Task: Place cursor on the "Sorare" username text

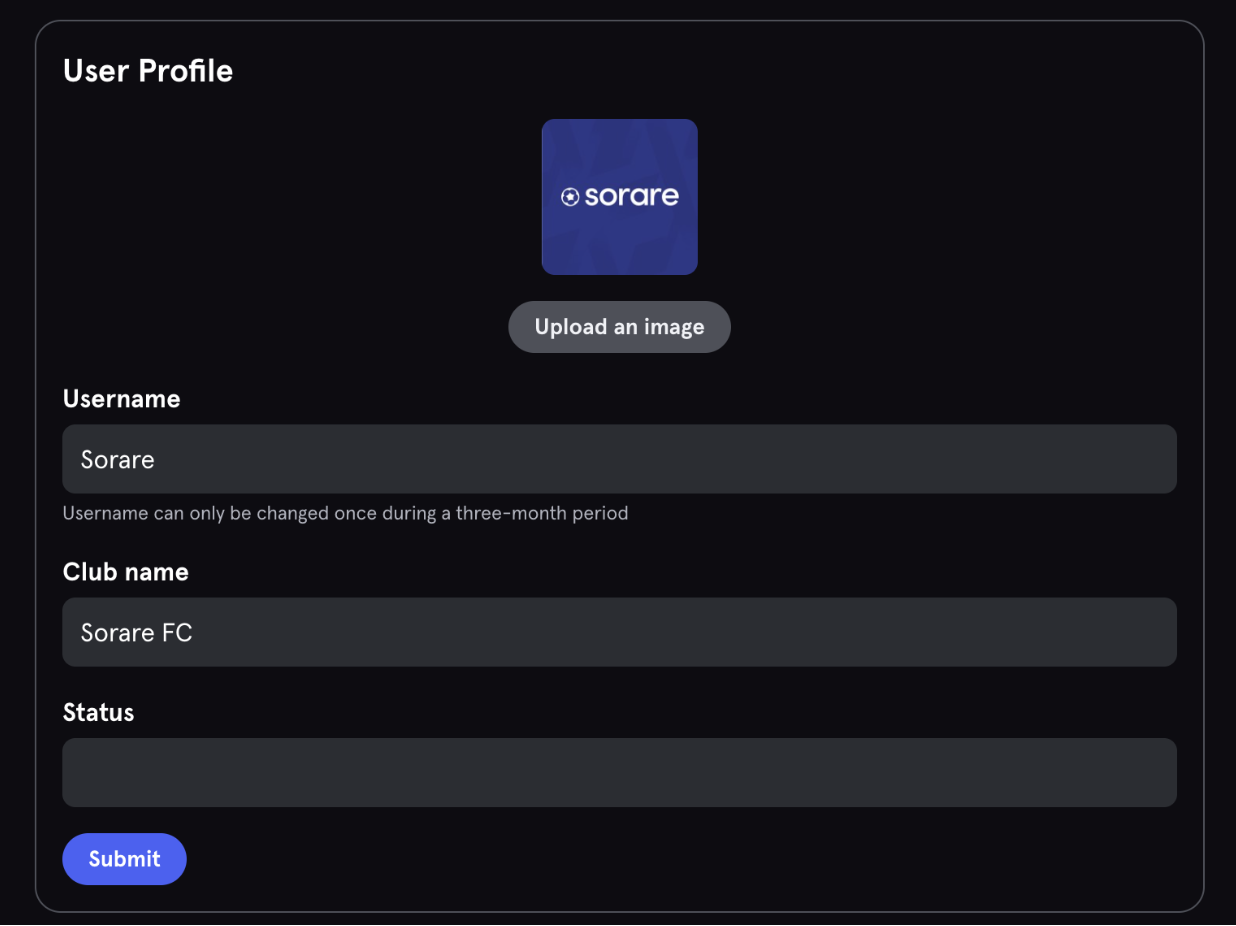Action: (118, 460)
